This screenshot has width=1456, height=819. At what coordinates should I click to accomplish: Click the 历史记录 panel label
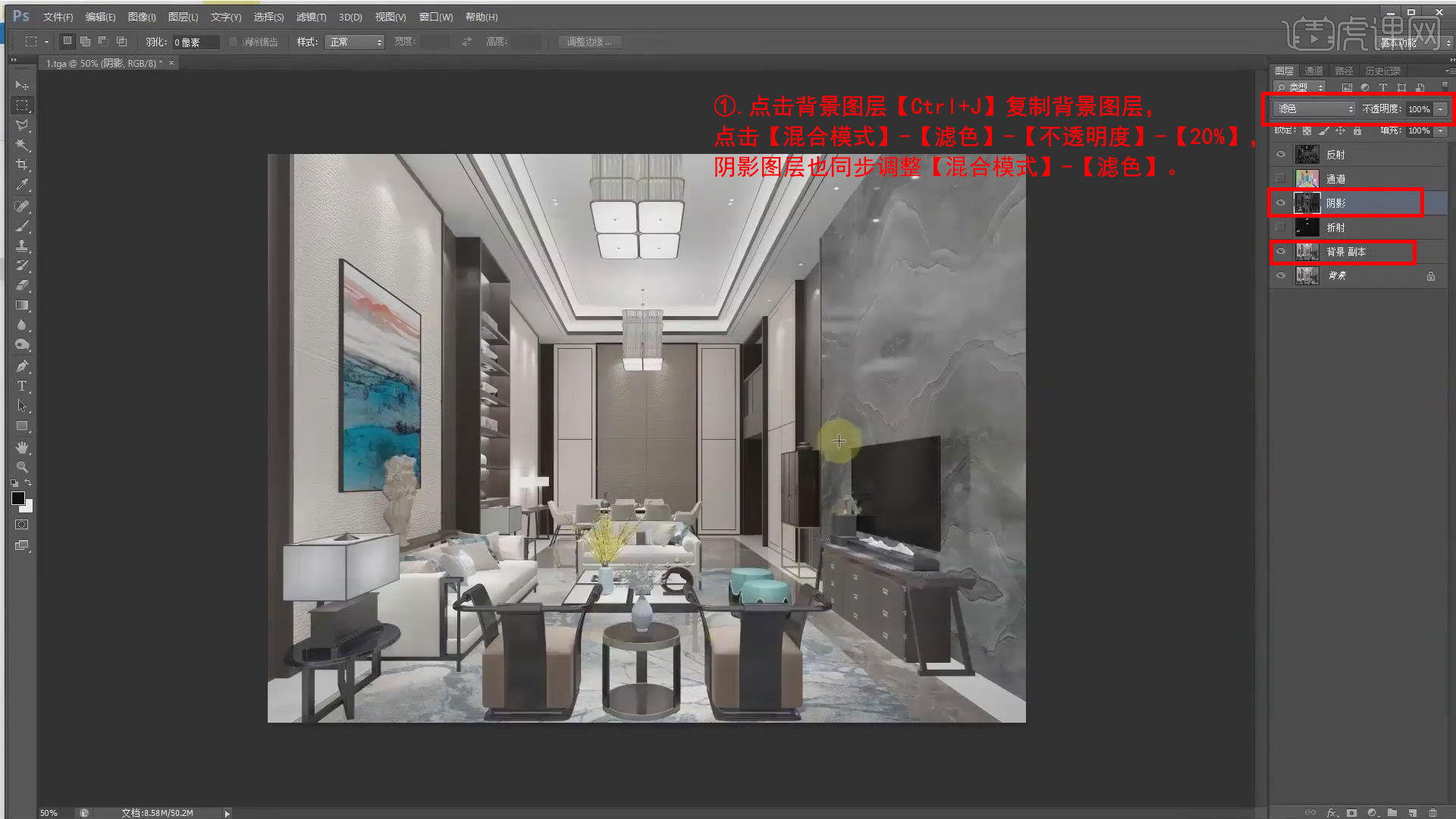[1383, 71]
